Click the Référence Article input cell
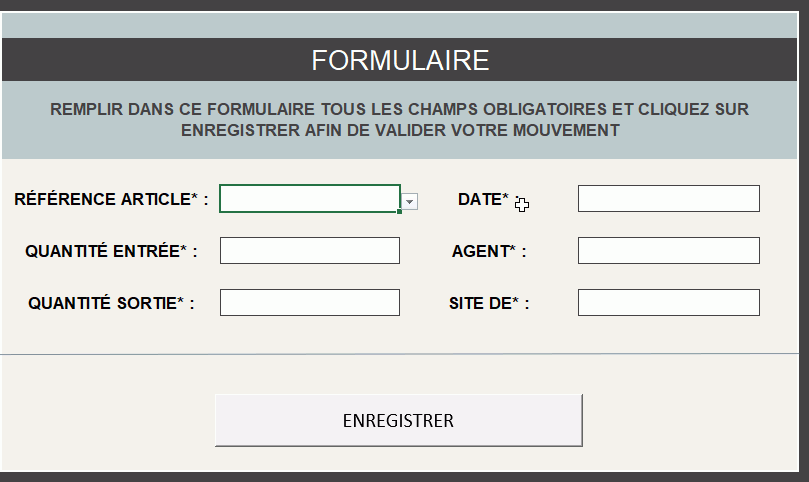The image size is (809, 482). coord(309,199)
